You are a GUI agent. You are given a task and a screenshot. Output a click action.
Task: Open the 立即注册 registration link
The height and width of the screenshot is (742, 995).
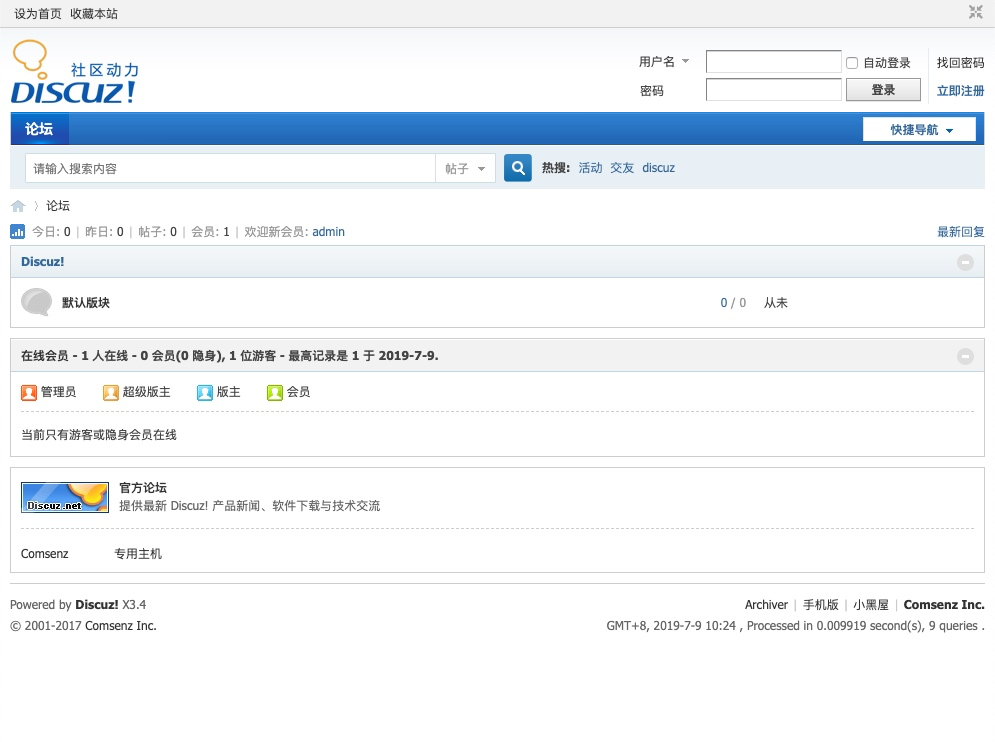click(x=959, y=90)
